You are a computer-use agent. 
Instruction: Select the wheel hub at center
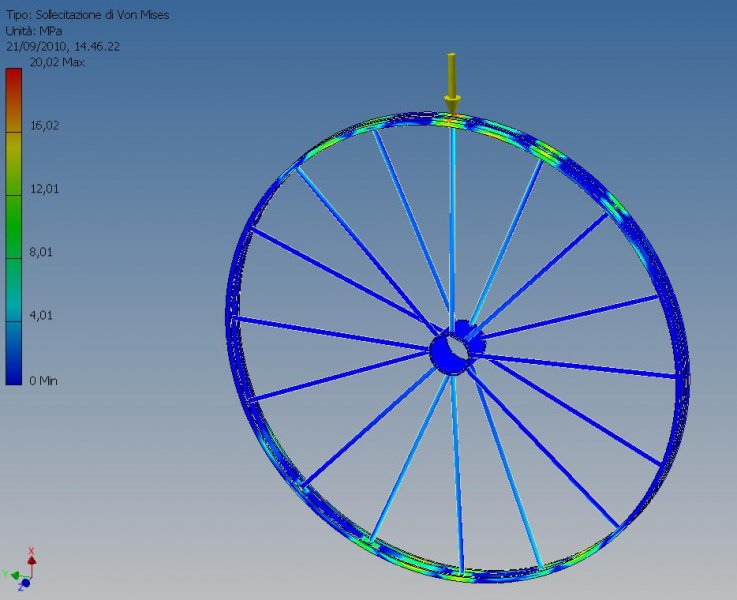click(456, 348)
